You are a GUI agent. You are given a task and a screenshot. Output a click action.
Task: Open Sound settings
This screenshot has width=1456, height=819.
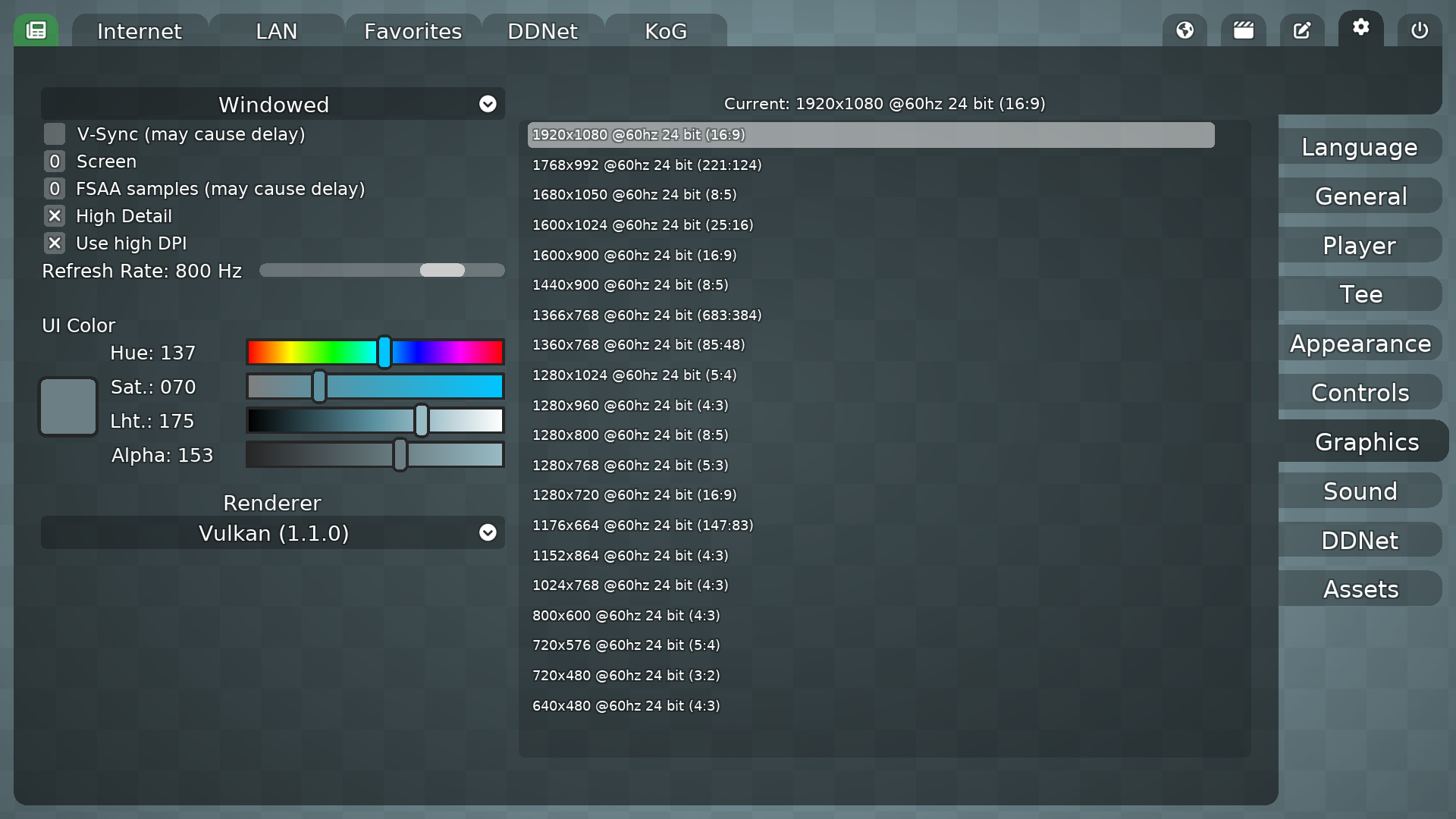tap(1360, 491)
